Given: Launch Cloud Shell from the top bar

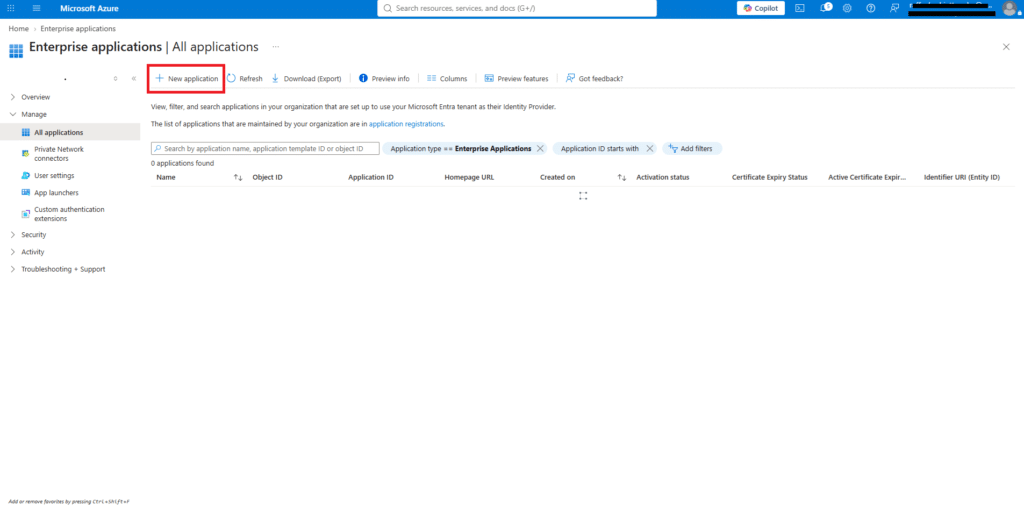Looking at the screenshot, I should [799, 8].
